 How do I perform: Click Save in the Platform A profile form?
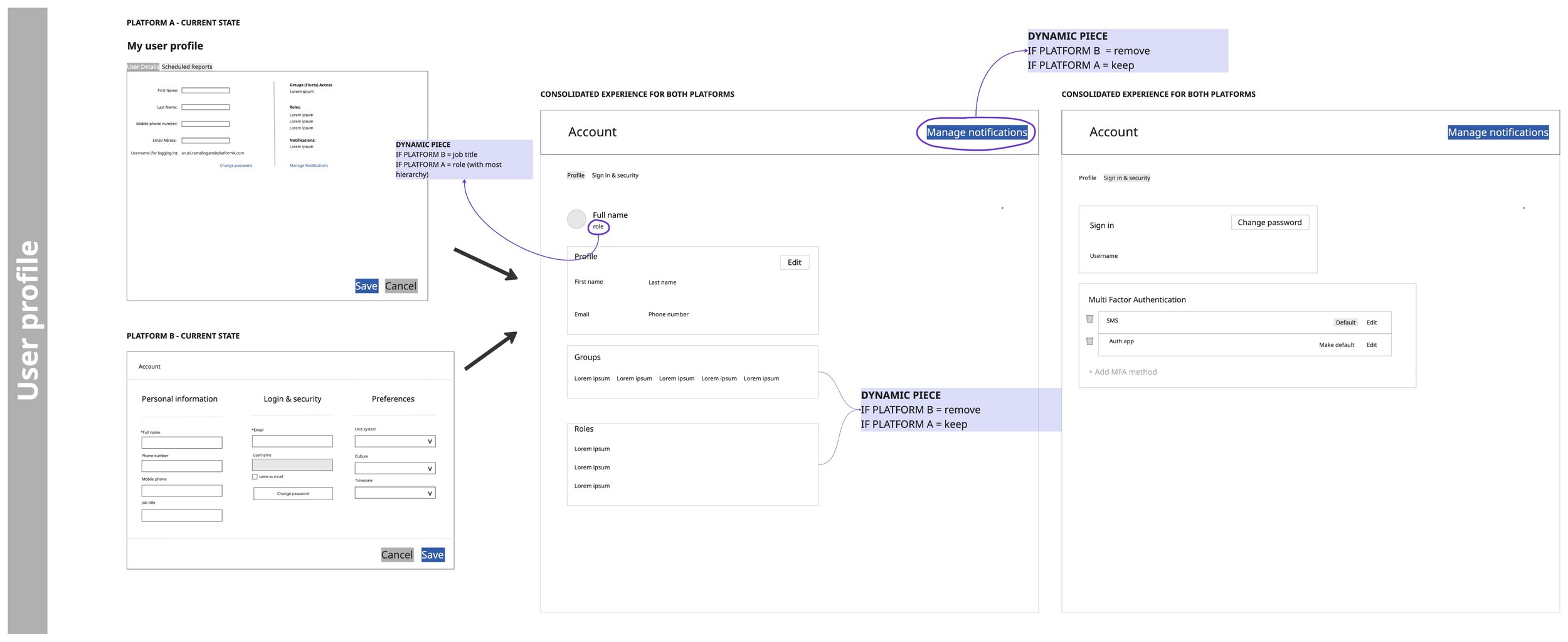coord(366,286)
